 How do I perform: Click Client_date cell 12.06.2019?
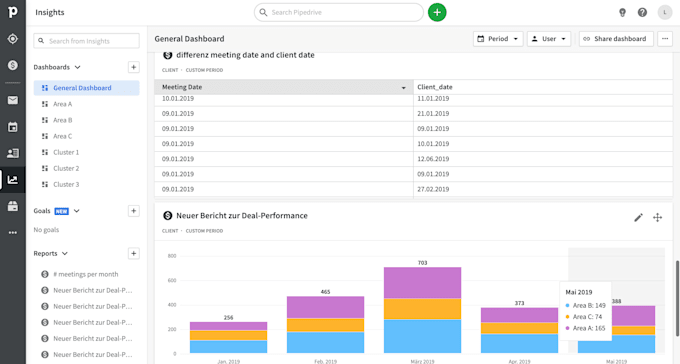(x=433, y=159)
